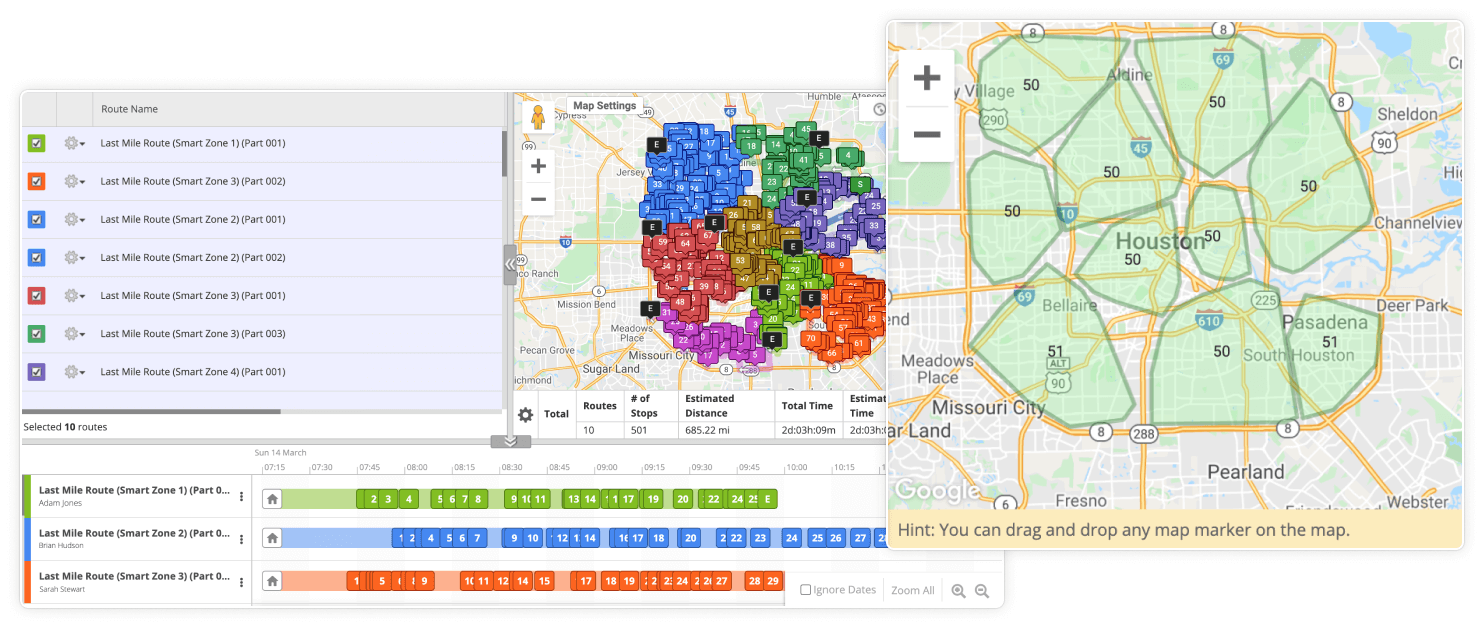
Task: Click the map zoom in plus control
Action: point(537,166)
